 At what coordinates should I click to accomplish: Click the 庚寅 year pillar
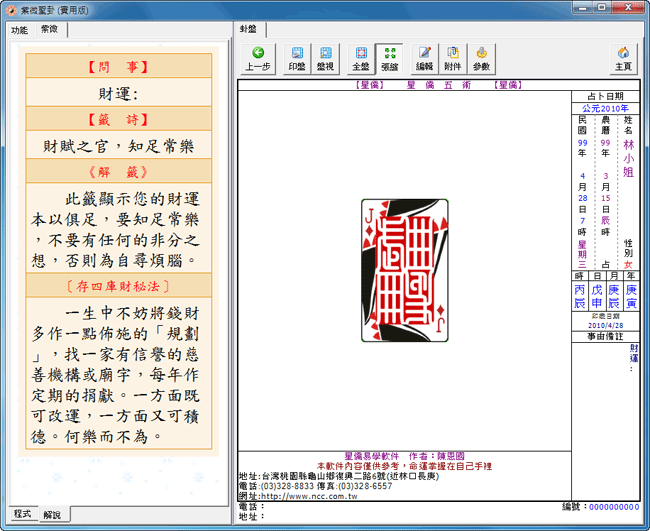click(631, 296)
